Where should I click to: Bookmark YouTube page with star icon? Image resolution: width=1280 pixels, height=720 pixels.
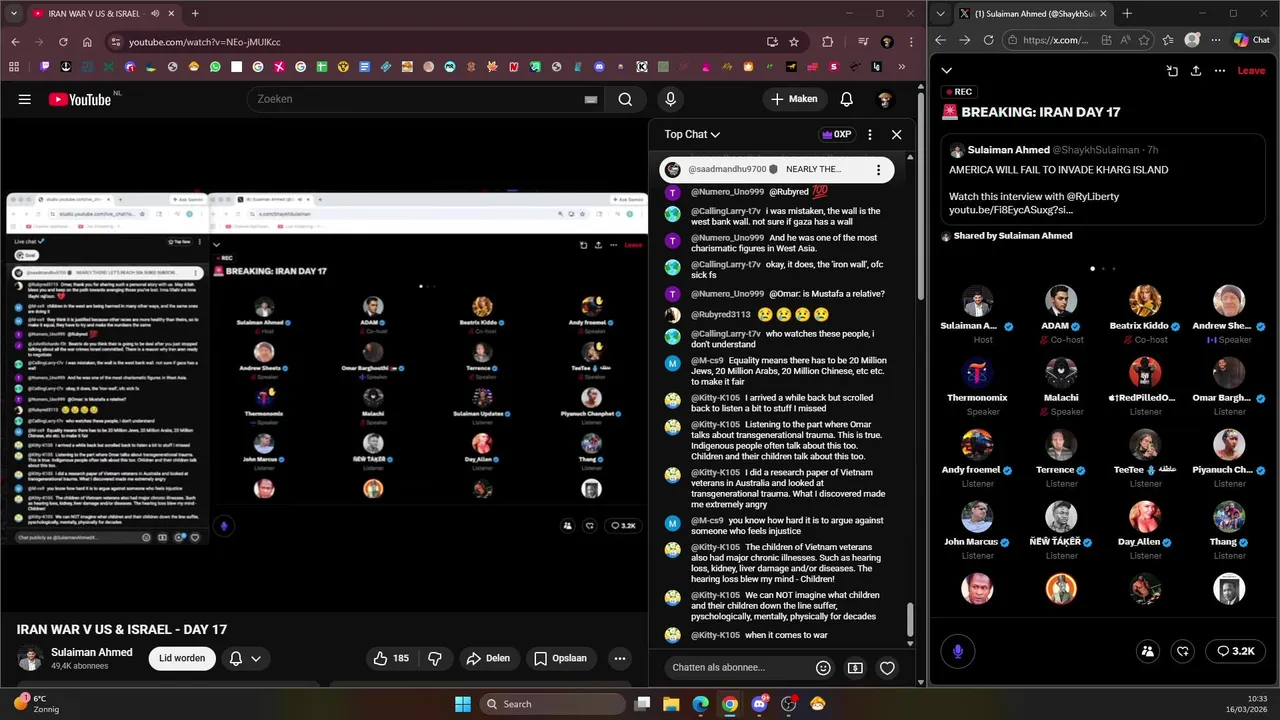coord(794,42)
